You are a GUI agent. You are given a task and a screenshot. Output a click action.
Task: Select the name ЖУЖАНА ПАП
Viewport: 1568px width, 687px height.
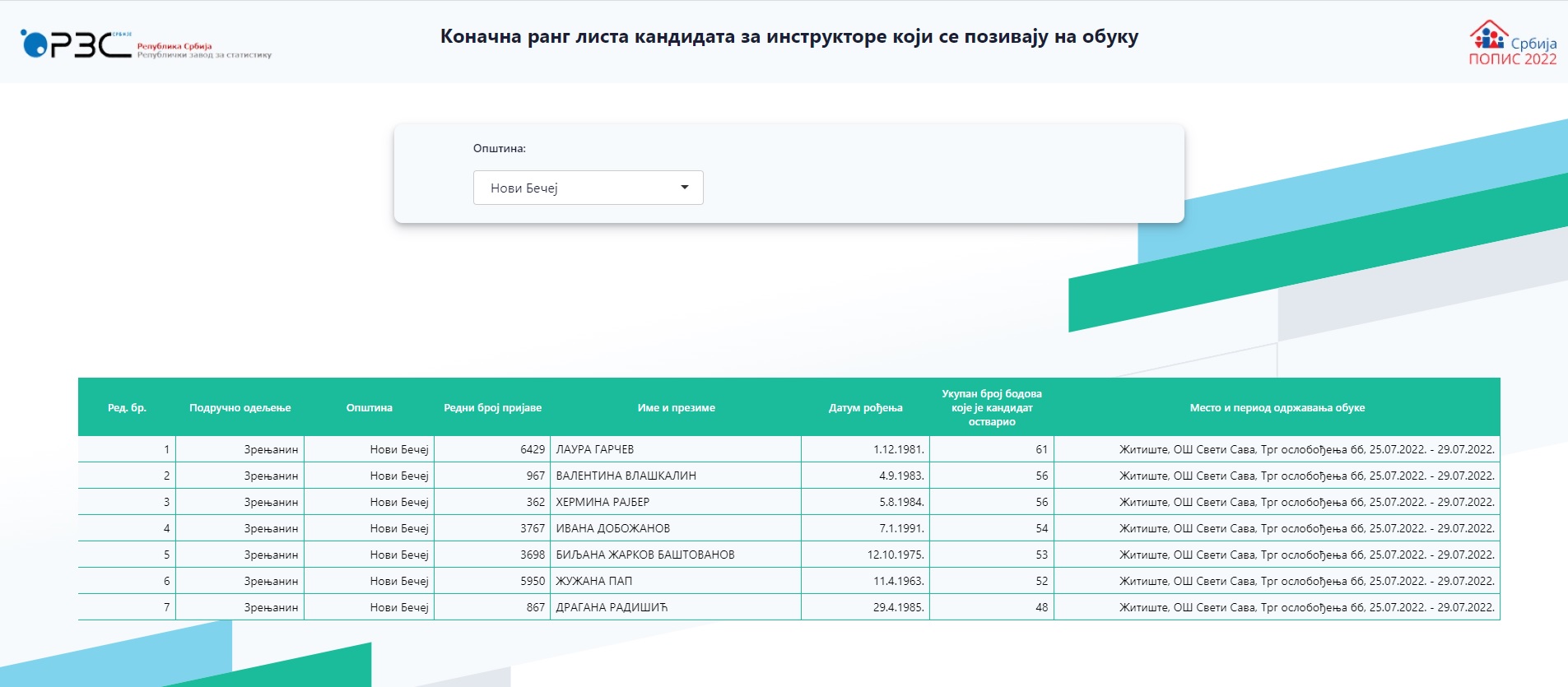(x=594, y=581)
